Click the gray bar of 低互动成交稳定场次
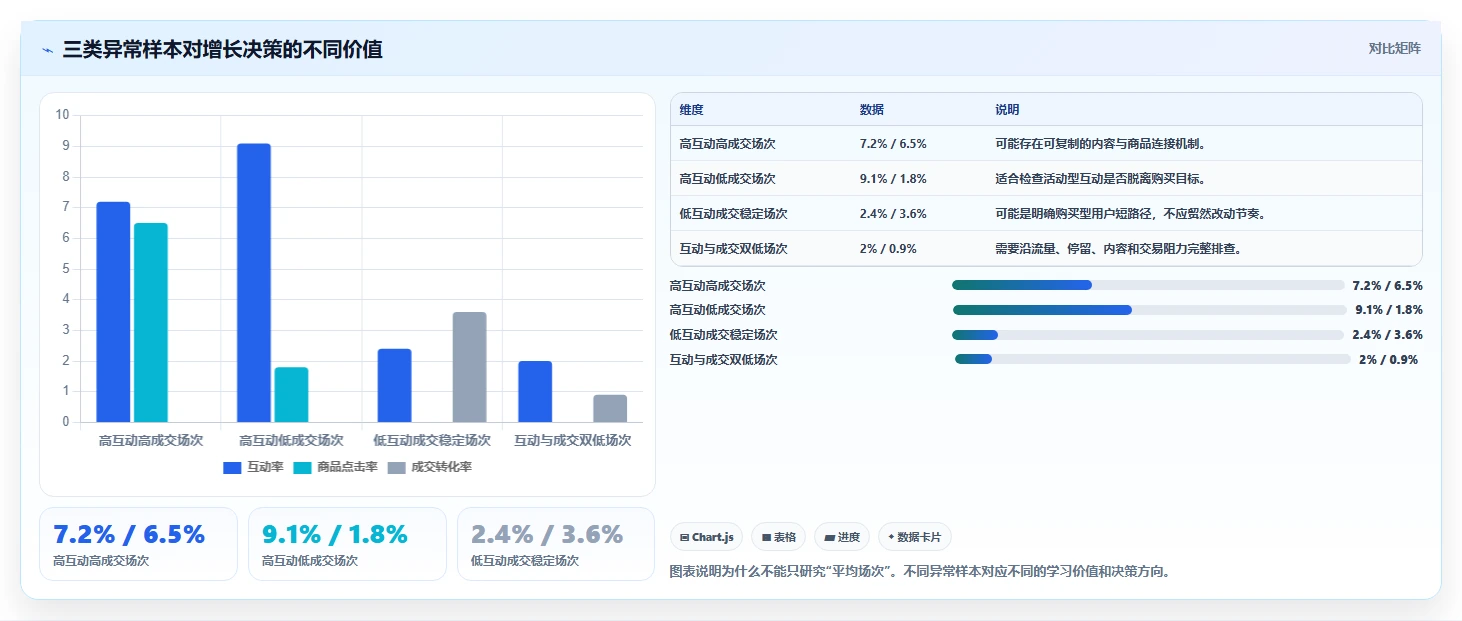 pyautogui.click(x=470, y=367)
